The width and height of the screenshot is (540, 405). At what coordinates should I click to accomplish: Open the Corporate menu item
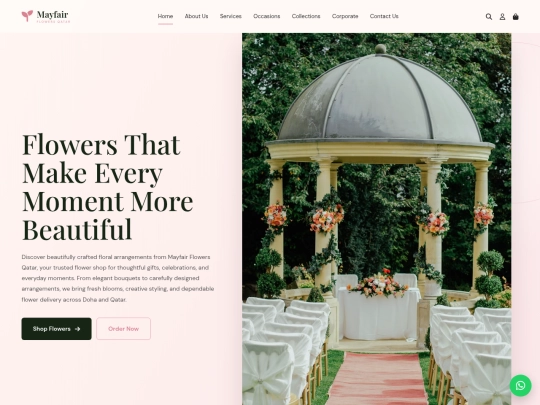[x=345, y=16]
